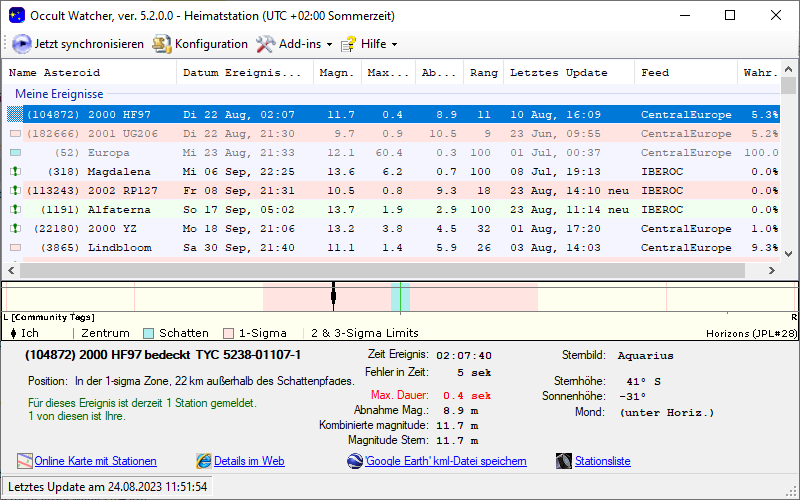The width and height of the screenshot is (800, 500).
Task: Click the Google Earth icon
Action: (x=355, y=461)
